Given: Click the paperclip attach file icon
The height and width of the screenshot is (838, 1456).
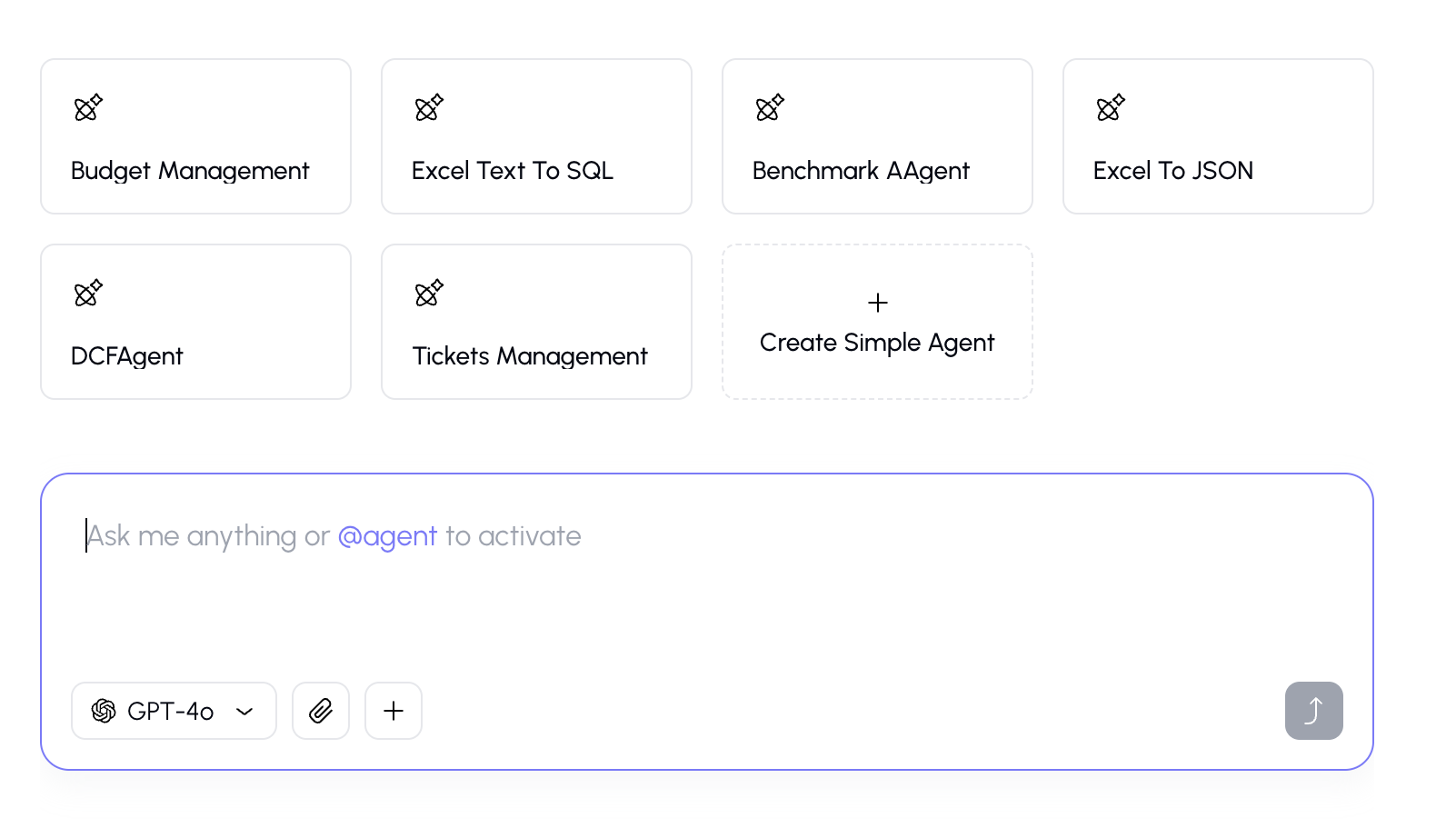Looking at the screenshot, I should pyautogui.click(x=321, y=711).
